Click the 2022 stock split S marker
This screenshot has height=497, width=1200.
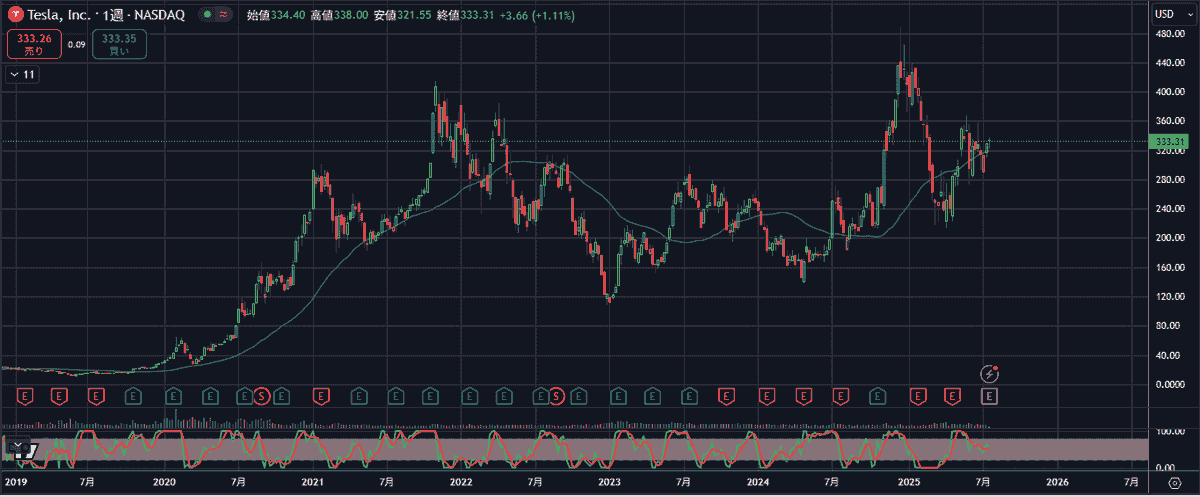click(557, 397)
